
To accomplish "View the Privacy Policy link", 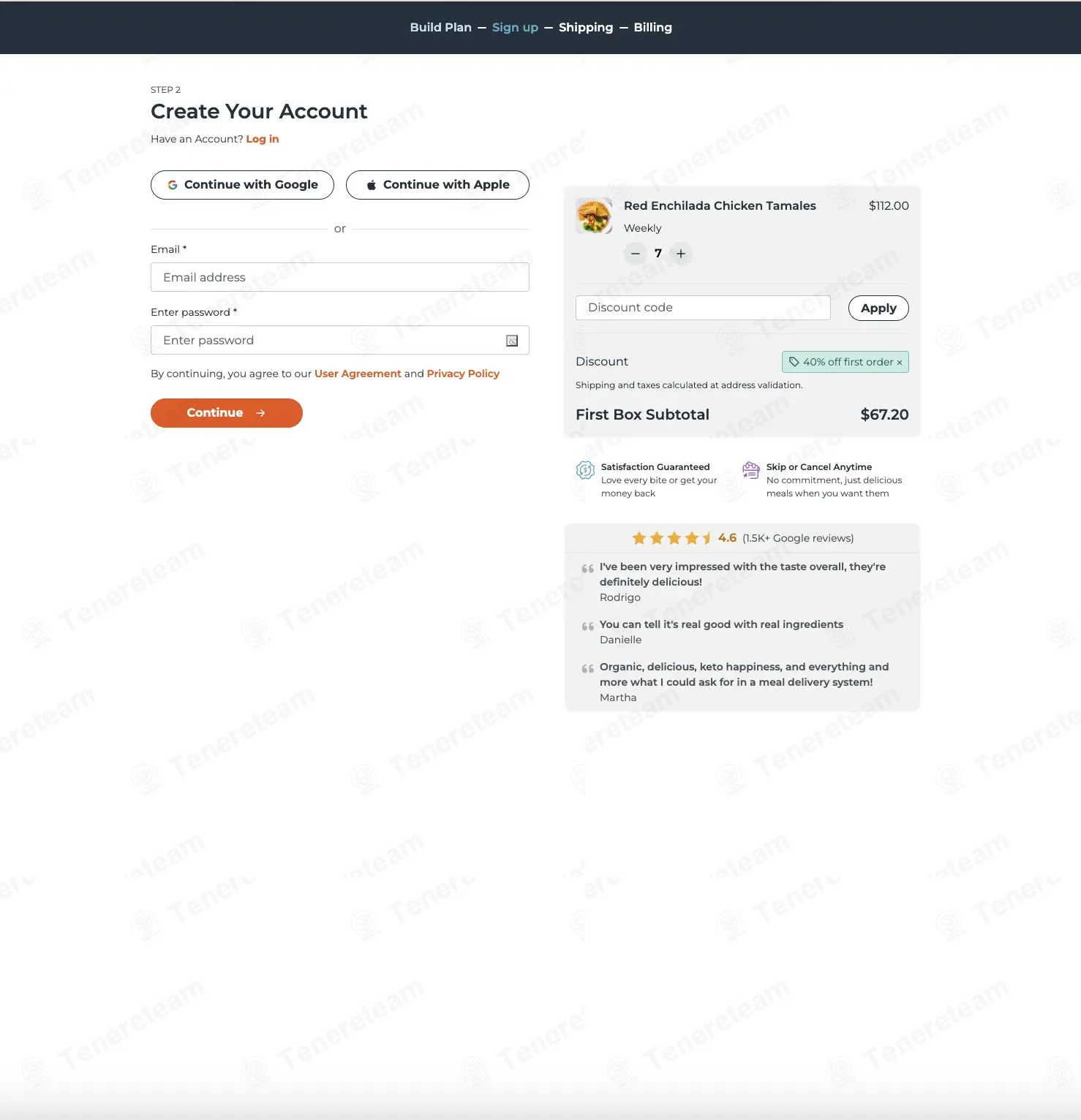I will [463, 374].
